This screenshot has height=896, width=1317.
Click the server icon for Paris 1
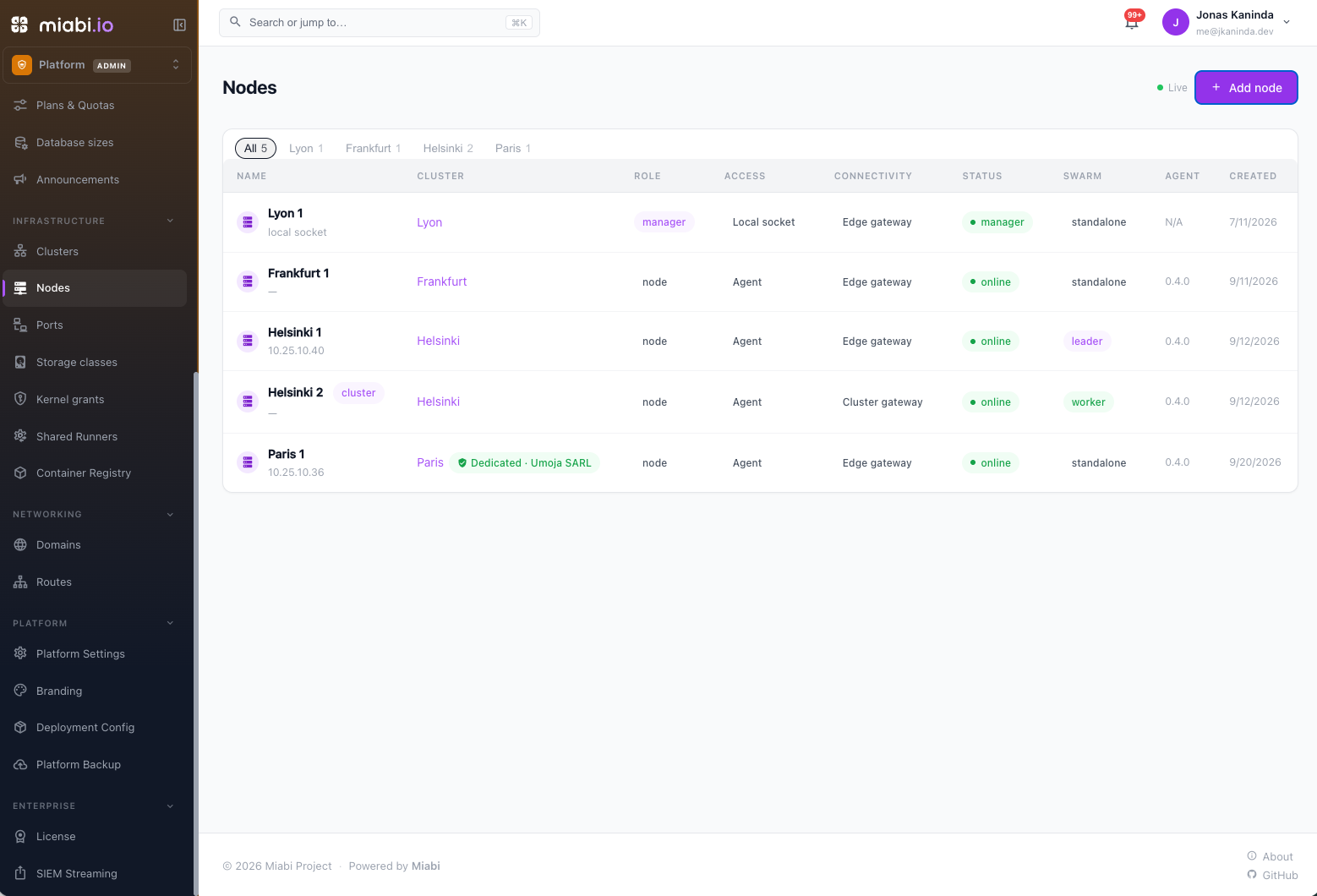[248, 462]
